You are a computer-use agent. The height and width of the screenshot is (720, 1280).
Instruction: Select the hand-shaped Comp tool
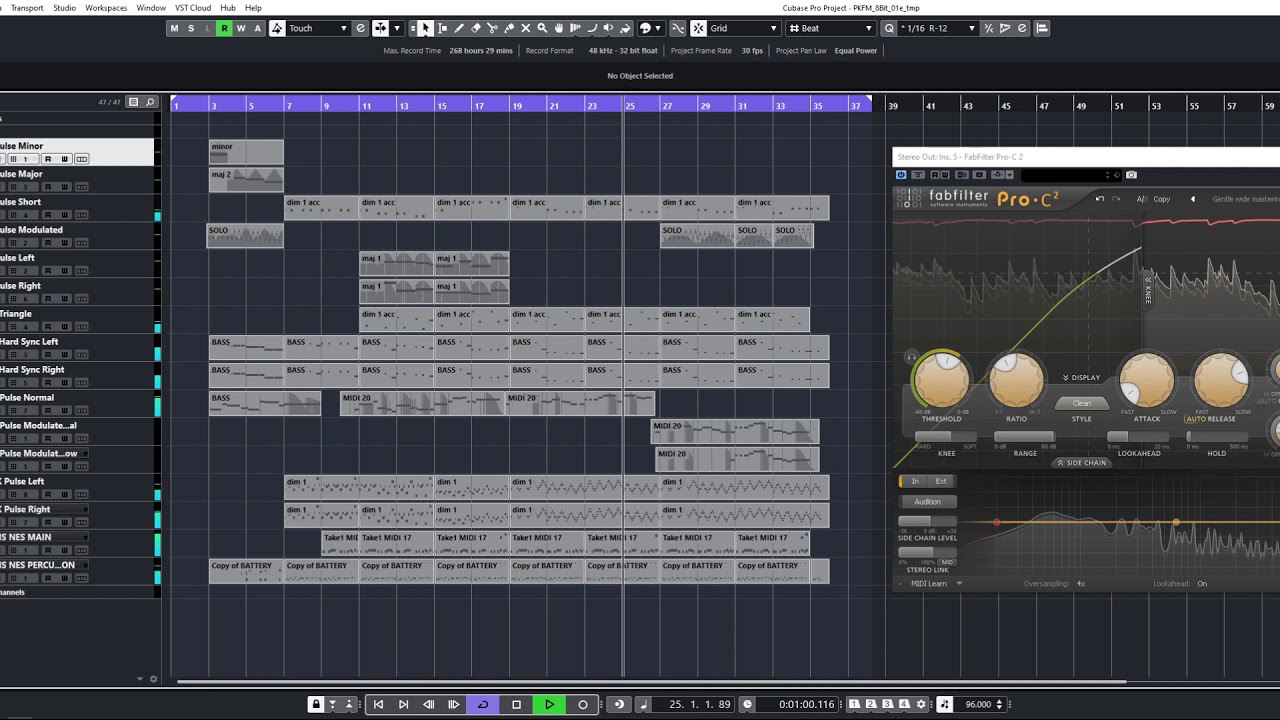click(x=559, y=28)
